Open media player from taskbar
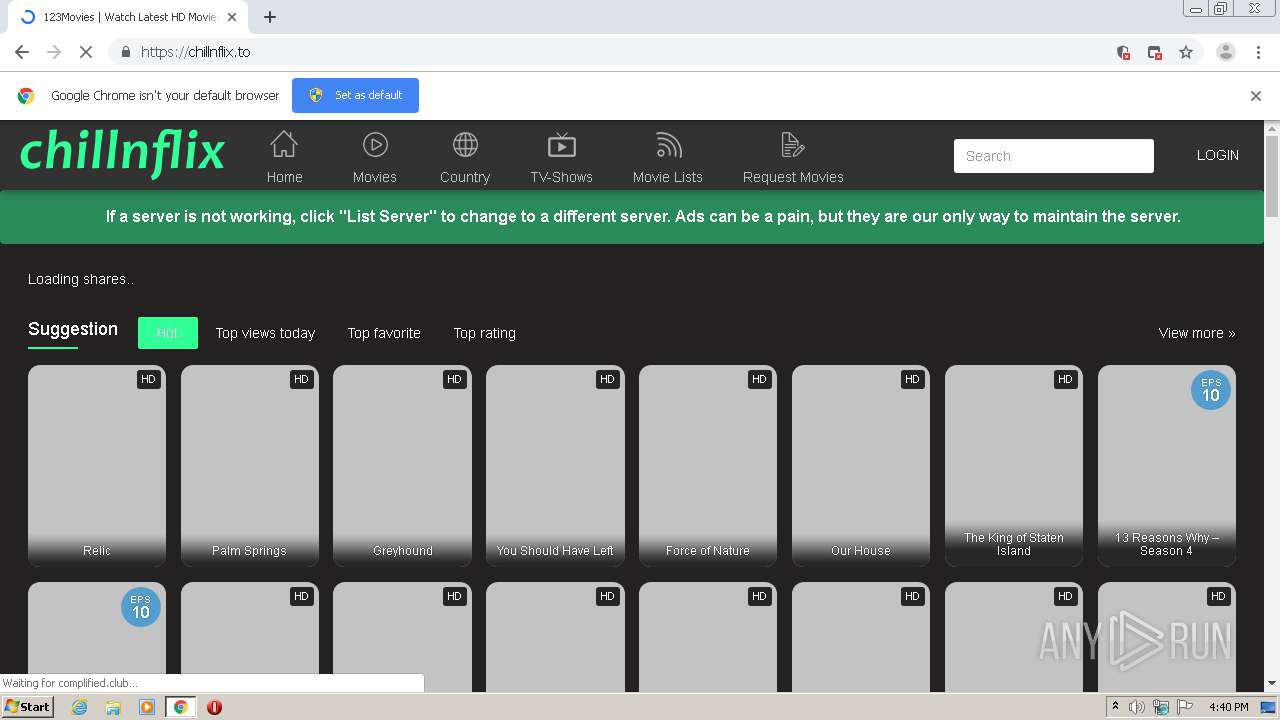 [147, 707]
